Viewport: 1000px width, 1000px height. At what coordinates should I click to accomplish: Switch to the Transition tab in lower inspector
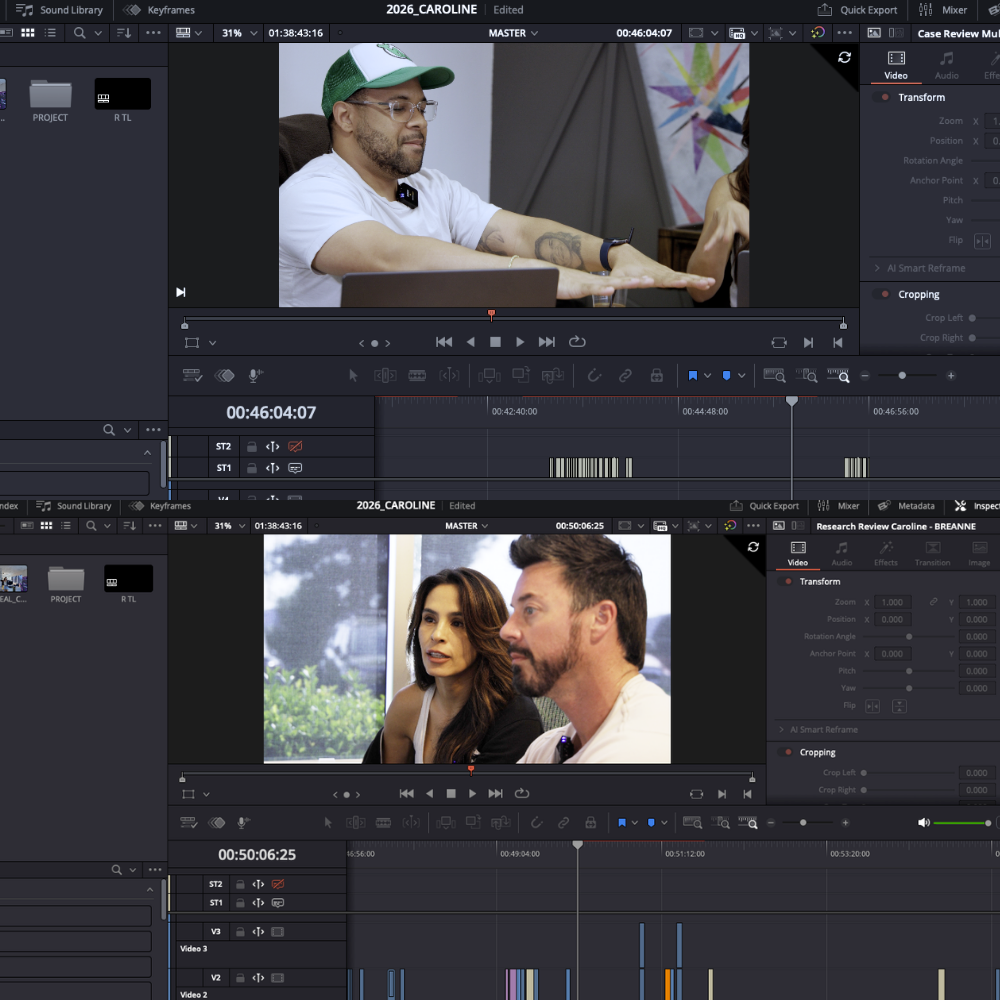click(932, 554)
